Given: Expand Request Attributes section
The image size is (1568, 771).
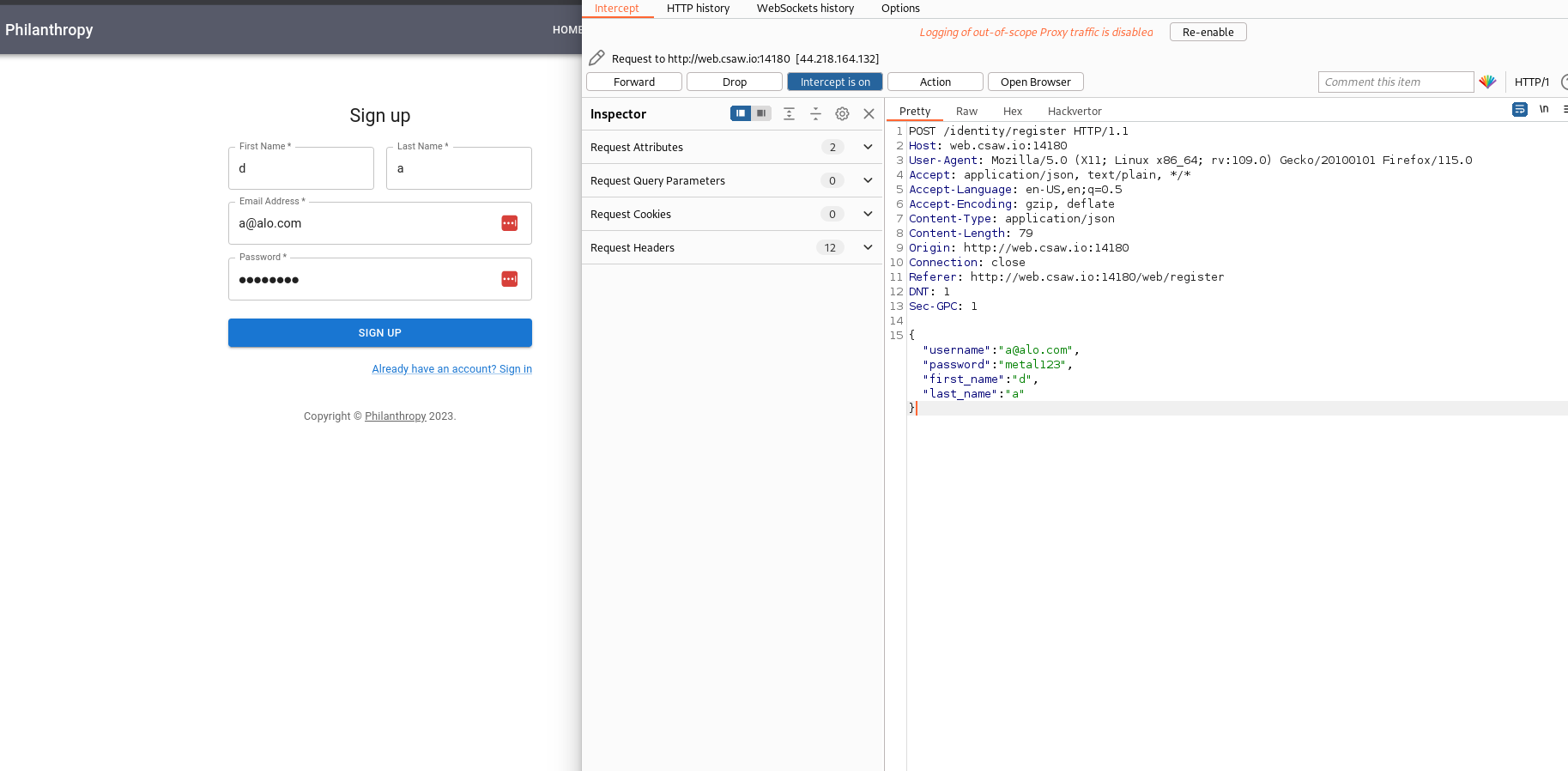Looking at the screenshot, I should point(732,147).
